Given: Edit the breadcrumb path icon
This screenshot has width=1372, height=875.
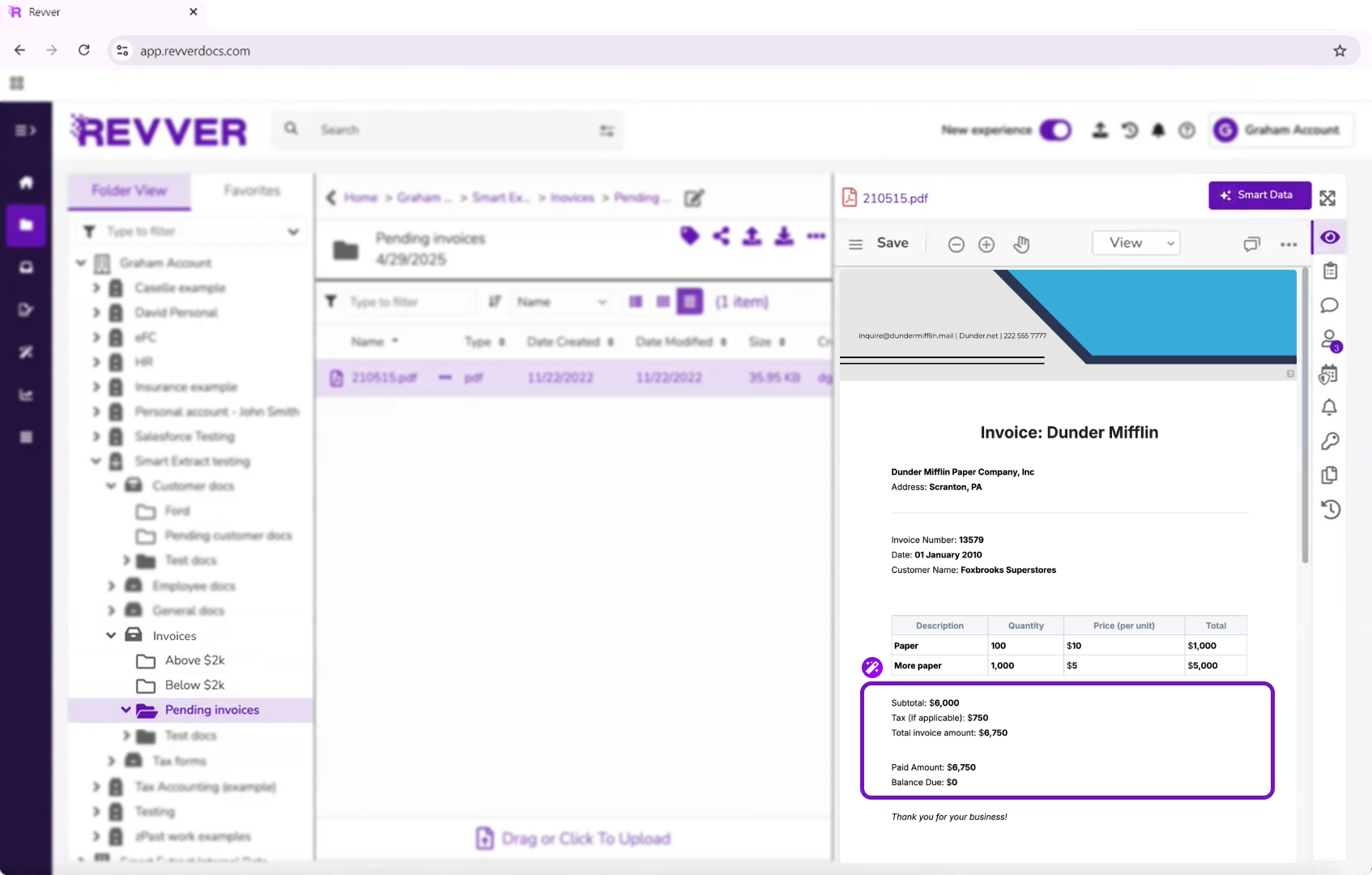Looking at the screenshot, I should point(694,198).
